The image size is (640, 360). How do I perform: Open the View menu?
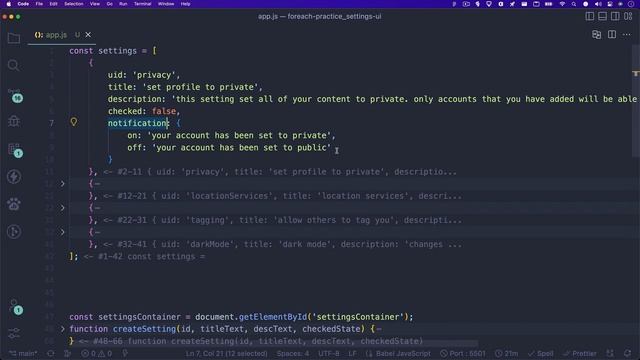click(x=95, y=4)
